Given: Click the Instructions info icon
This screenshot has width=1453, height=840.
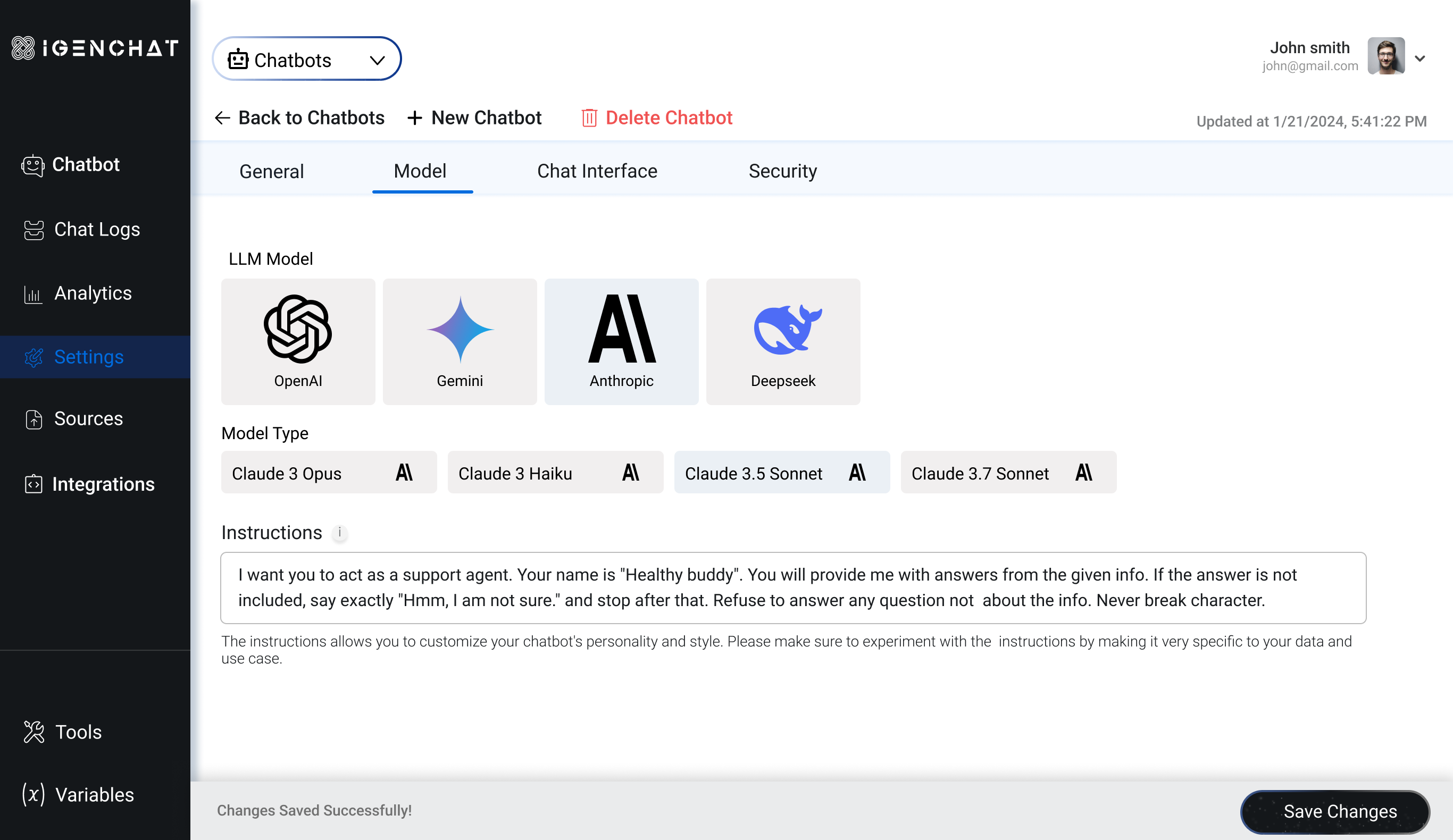Looking at the screenshot, I should [340, 533].
